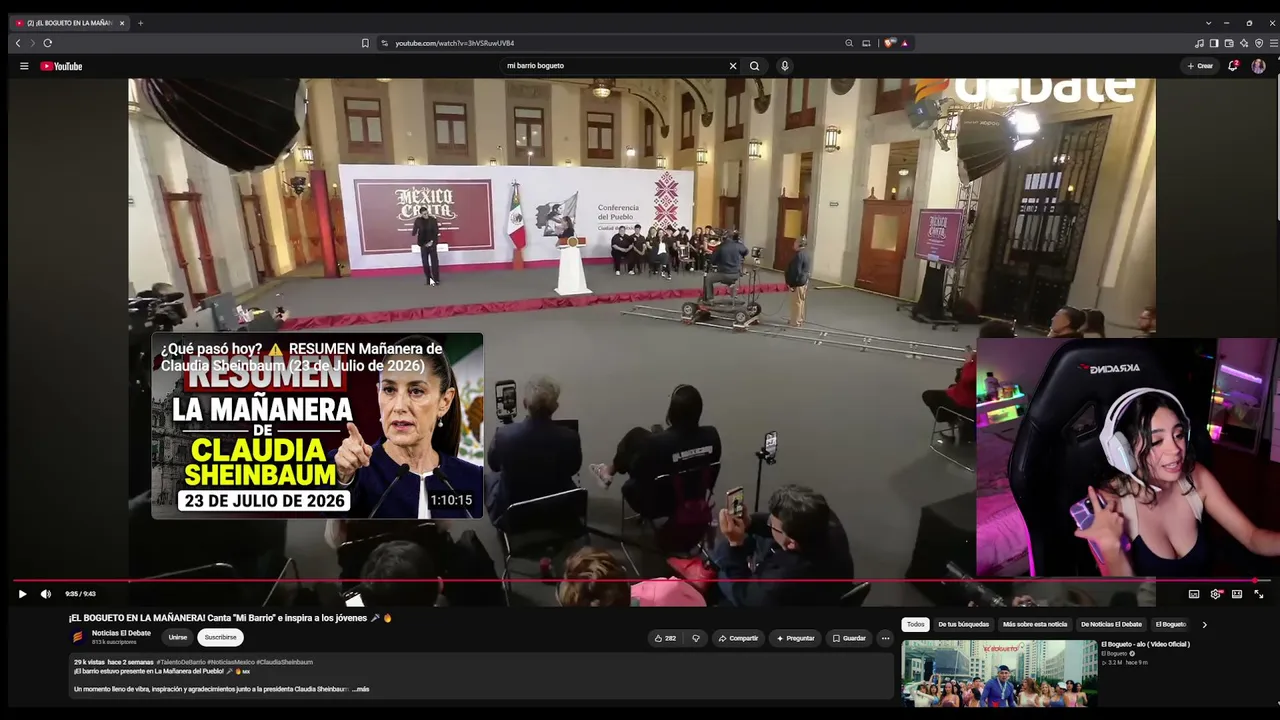
Task: Show more filter chips with right arrow
Action: pyautogui.click(x=1204, y=624)
